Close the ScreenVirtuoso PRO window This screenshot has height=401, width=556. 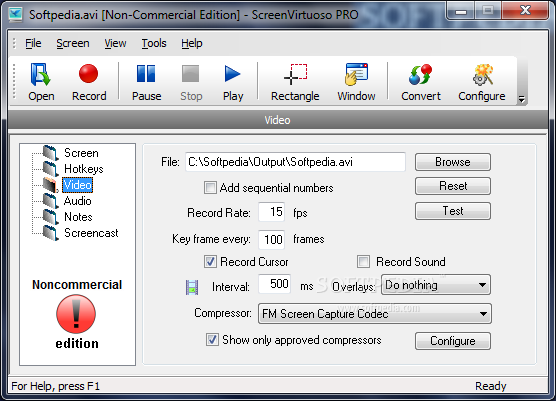click(526, 11)
